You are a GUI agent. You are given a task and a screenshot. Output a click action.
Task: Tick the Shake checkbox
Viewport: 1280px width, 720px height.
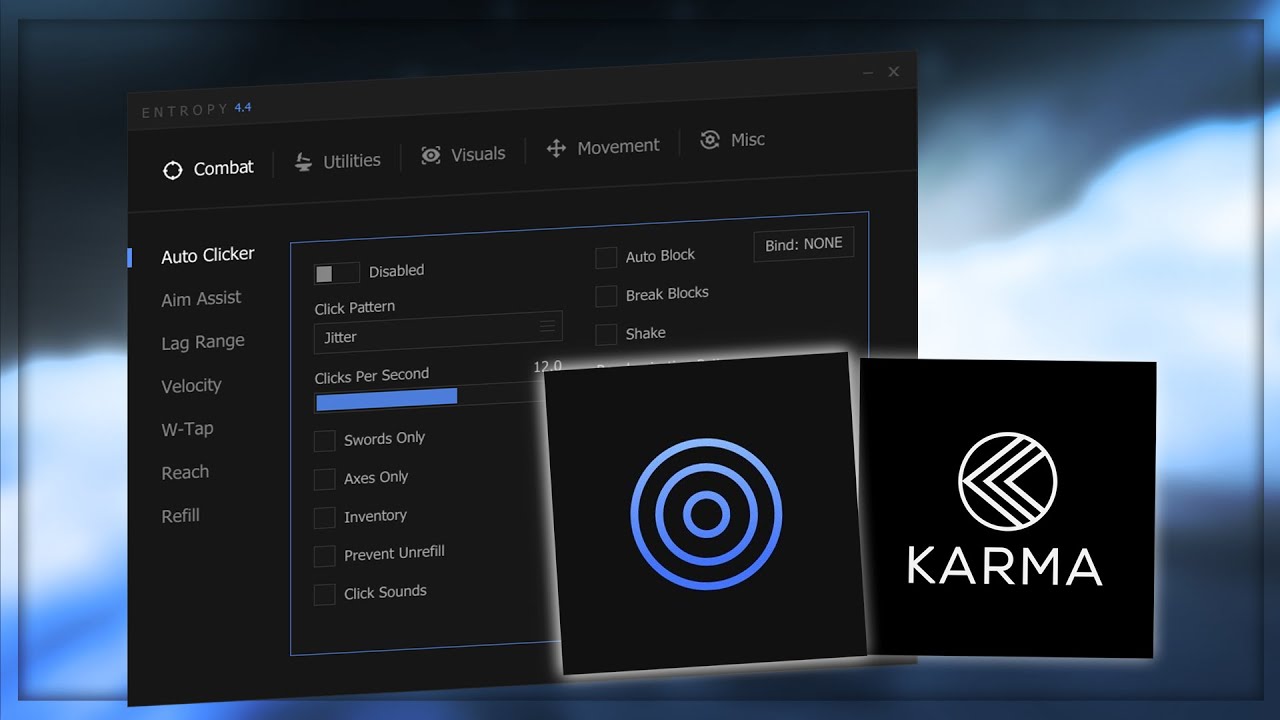coord(606,335)
